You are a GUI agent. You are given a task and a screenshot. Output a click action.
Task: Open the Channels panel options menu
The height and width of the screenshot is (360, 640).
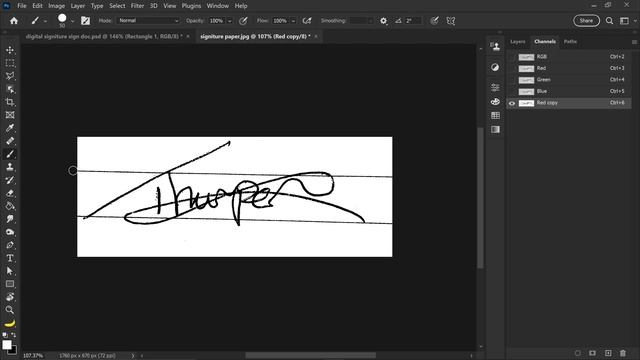(634, 42)
